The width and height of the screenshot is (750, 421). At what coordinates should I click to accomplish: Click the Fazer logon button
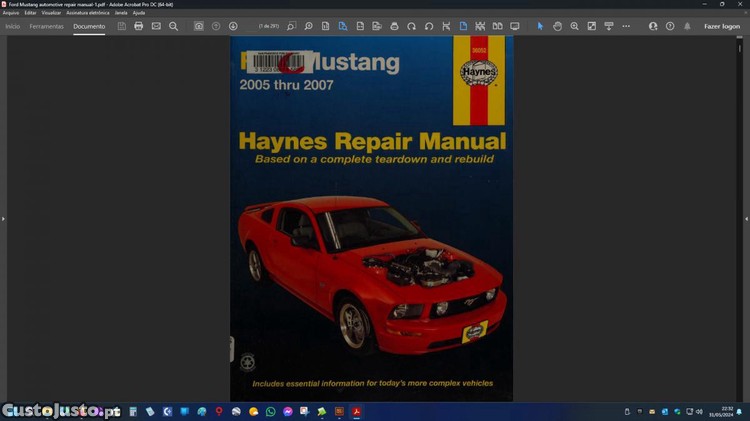[721, 26]
